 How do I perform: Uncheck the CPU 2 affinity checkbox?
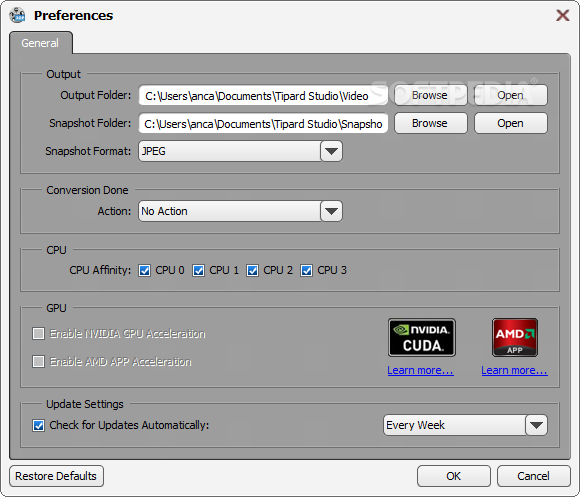[x=252, y=271]
